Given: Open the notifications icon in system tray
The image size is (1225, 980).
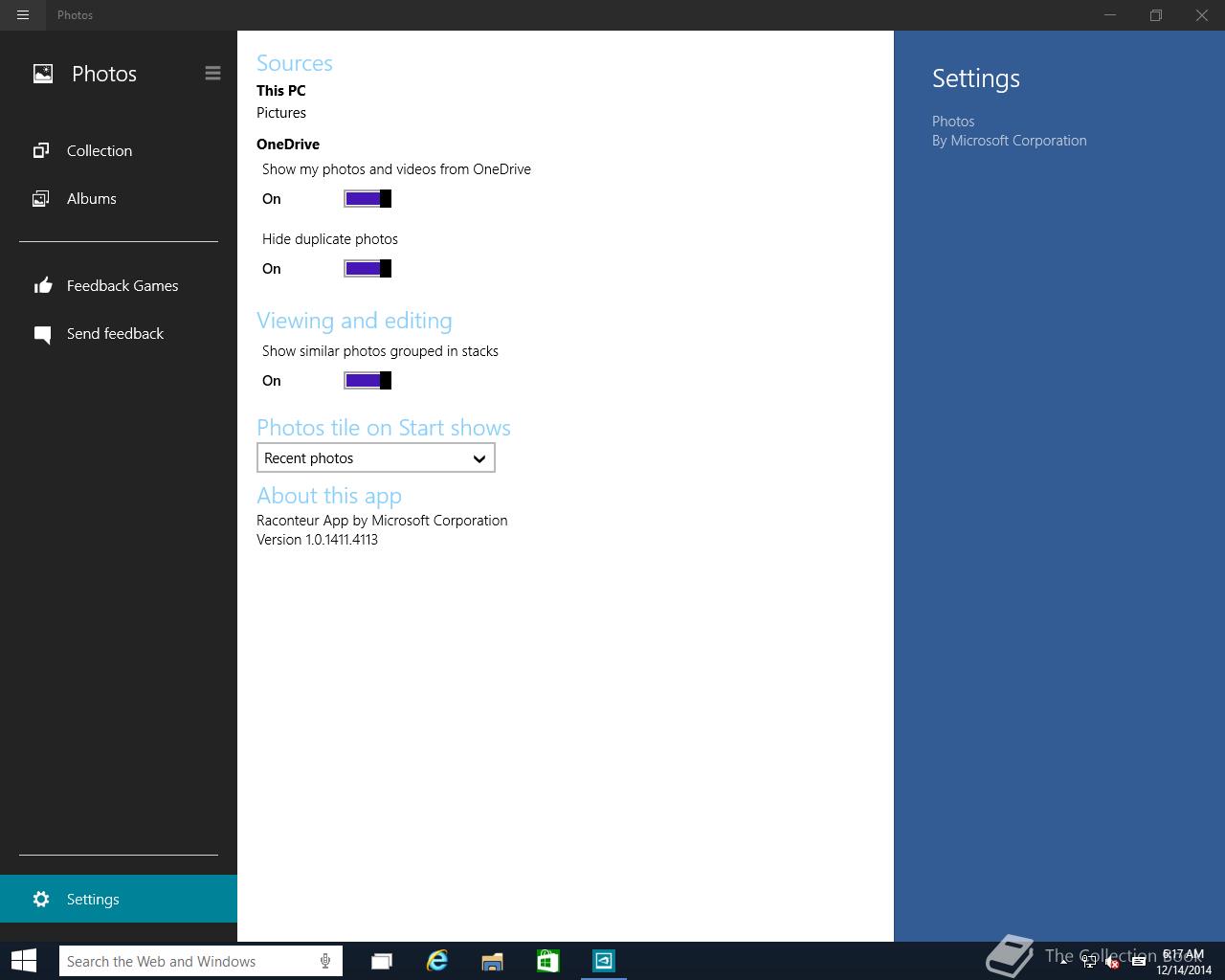Looking at the screenshot, I should (1138, 962).
